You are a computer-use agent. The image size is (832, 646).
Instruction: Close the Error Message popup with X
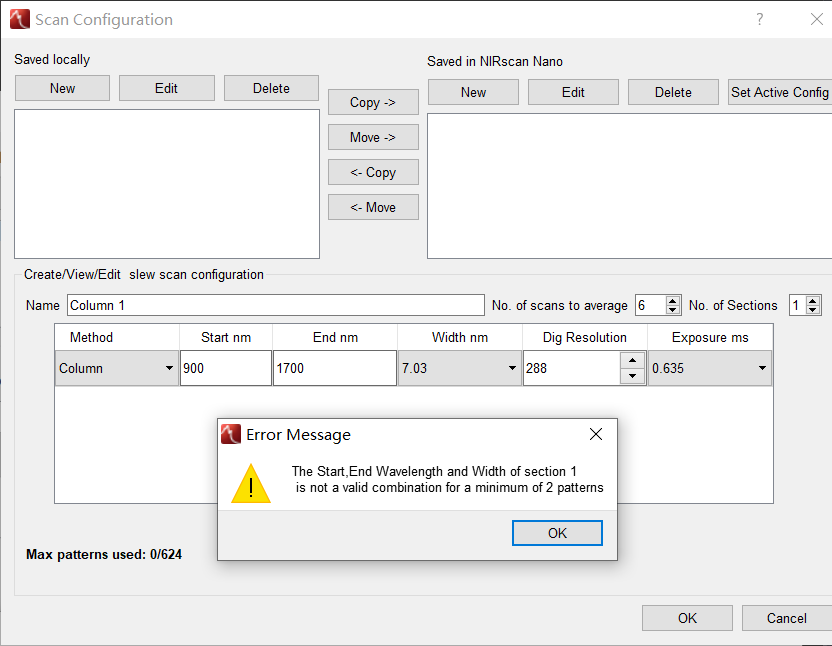(x=596, y=434)
